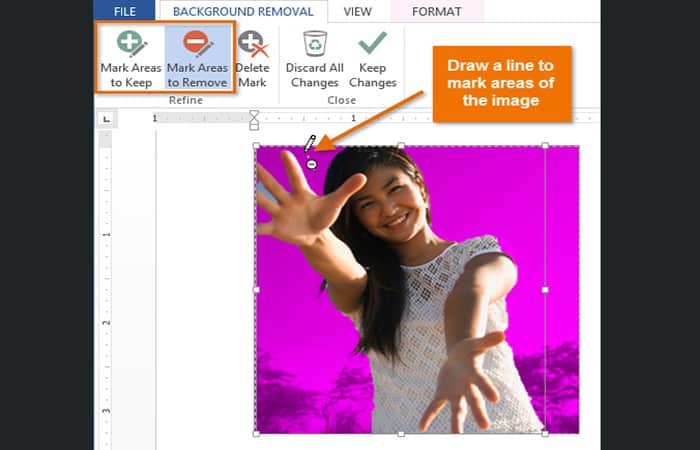
Task: Click the woman's photo in document
Action: pyautogui.click(x=417, y=290)
